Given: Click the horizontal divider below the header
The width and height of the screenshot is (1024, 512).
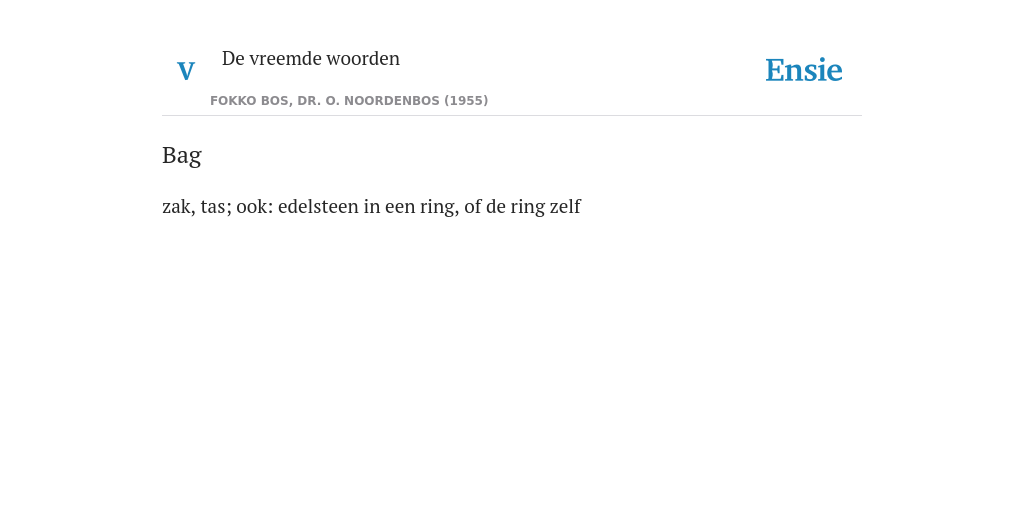Looking at the screenshot, I should tap(512, 116).
